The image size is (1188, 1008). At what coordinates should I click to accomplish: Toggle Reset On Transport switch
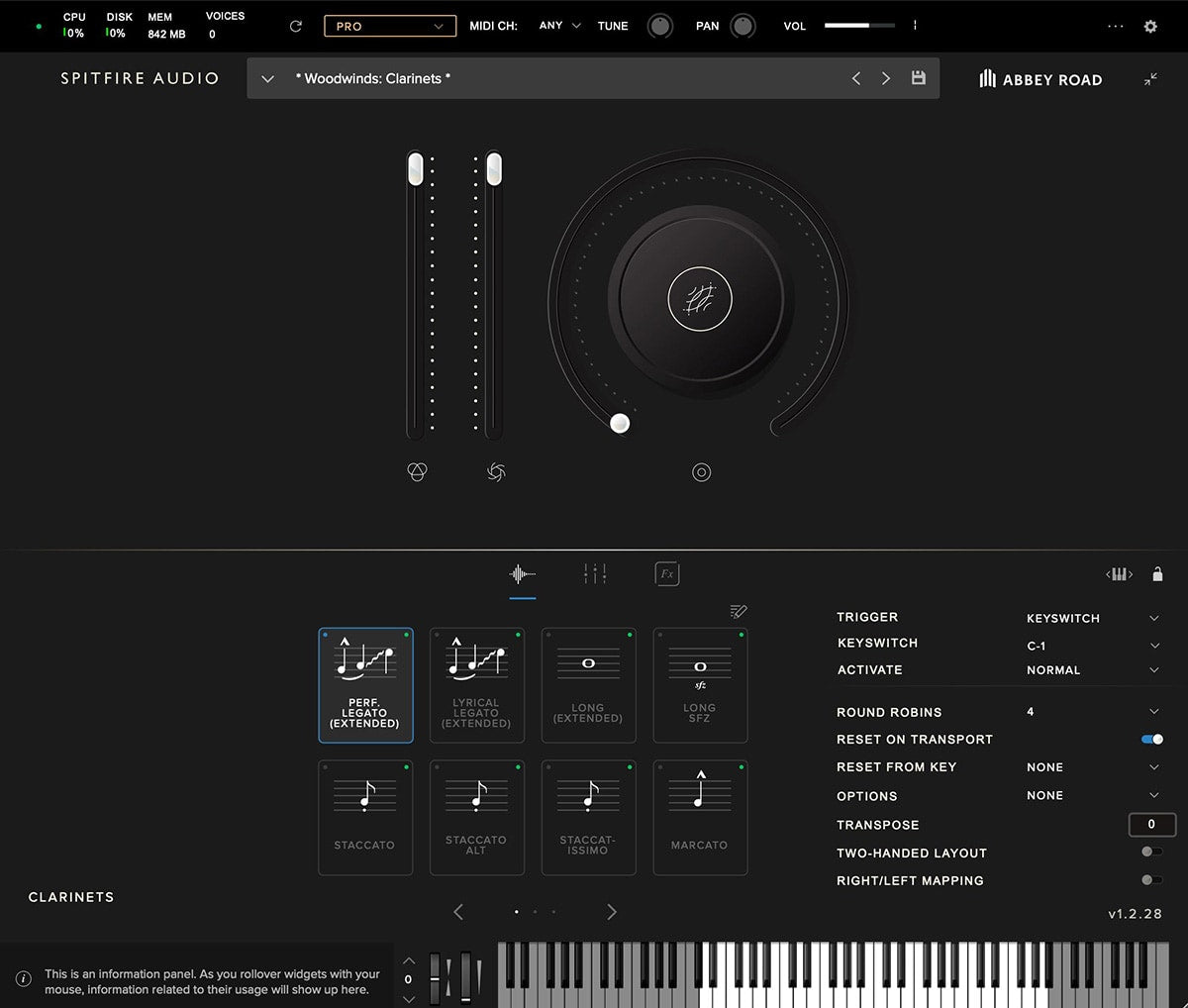1151,740
